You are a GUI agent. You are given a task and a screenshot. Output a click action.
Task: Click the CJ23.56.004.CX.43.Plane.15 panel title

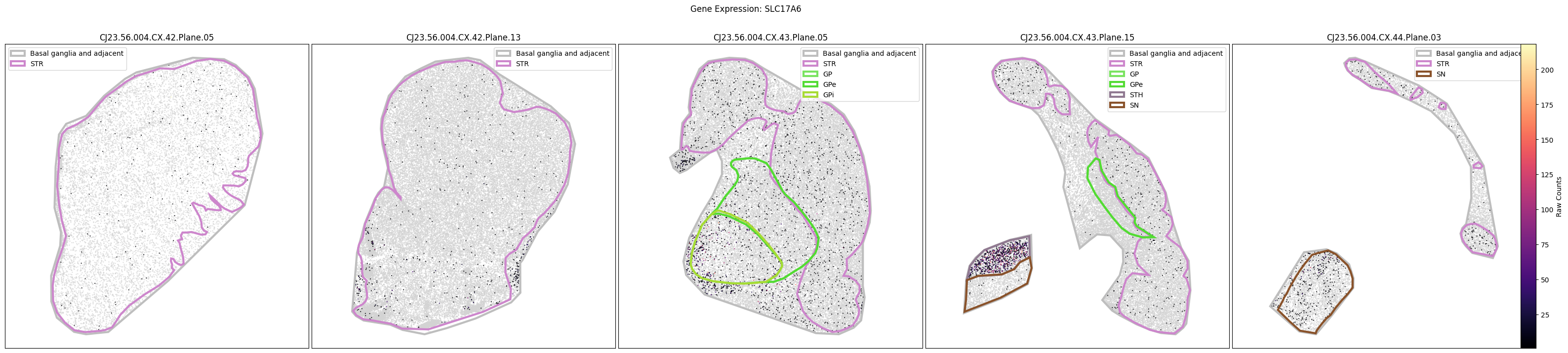pyautogui.click(x=1077, y=38)
